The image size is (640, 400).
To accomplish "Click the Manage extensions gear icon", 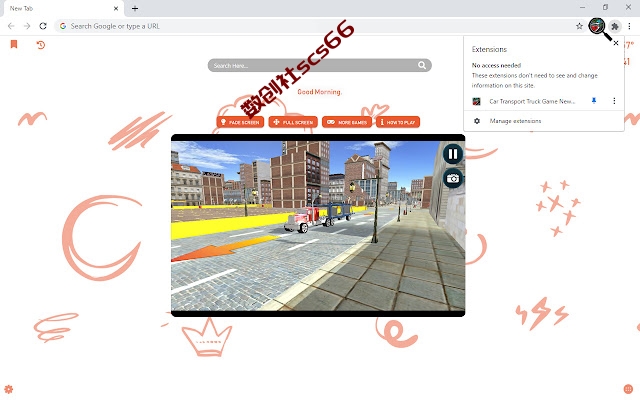I will click(x=477, y=121).
